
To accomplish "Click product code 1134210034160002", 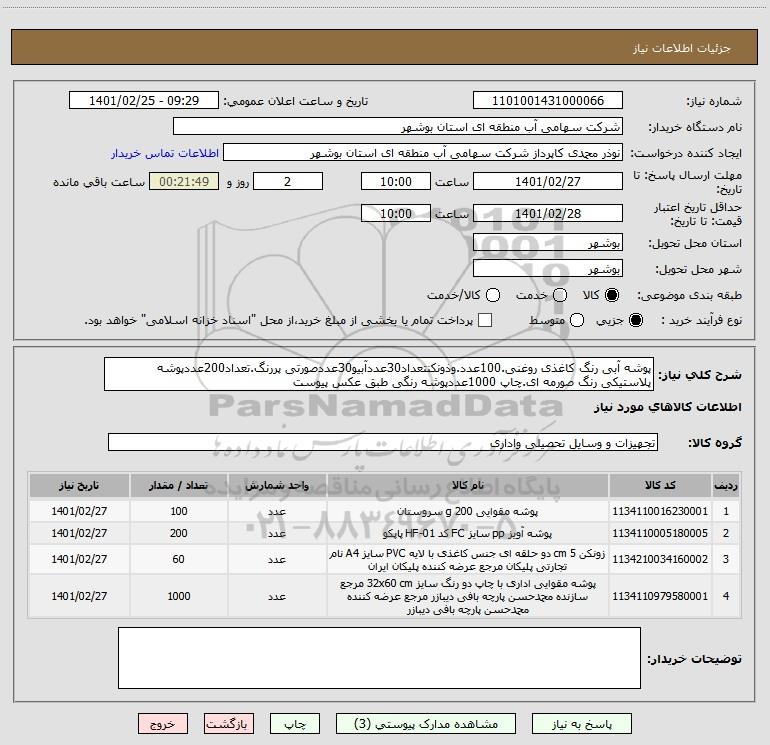I will coord(660,559).
